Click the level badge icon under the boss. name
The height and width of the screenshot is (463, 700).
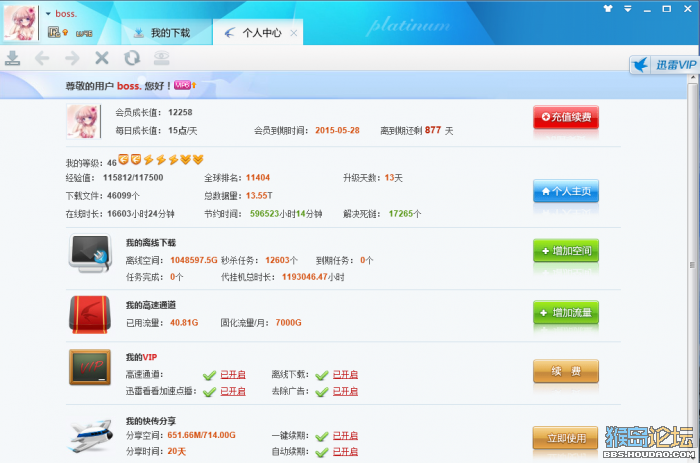pos(54,32)
